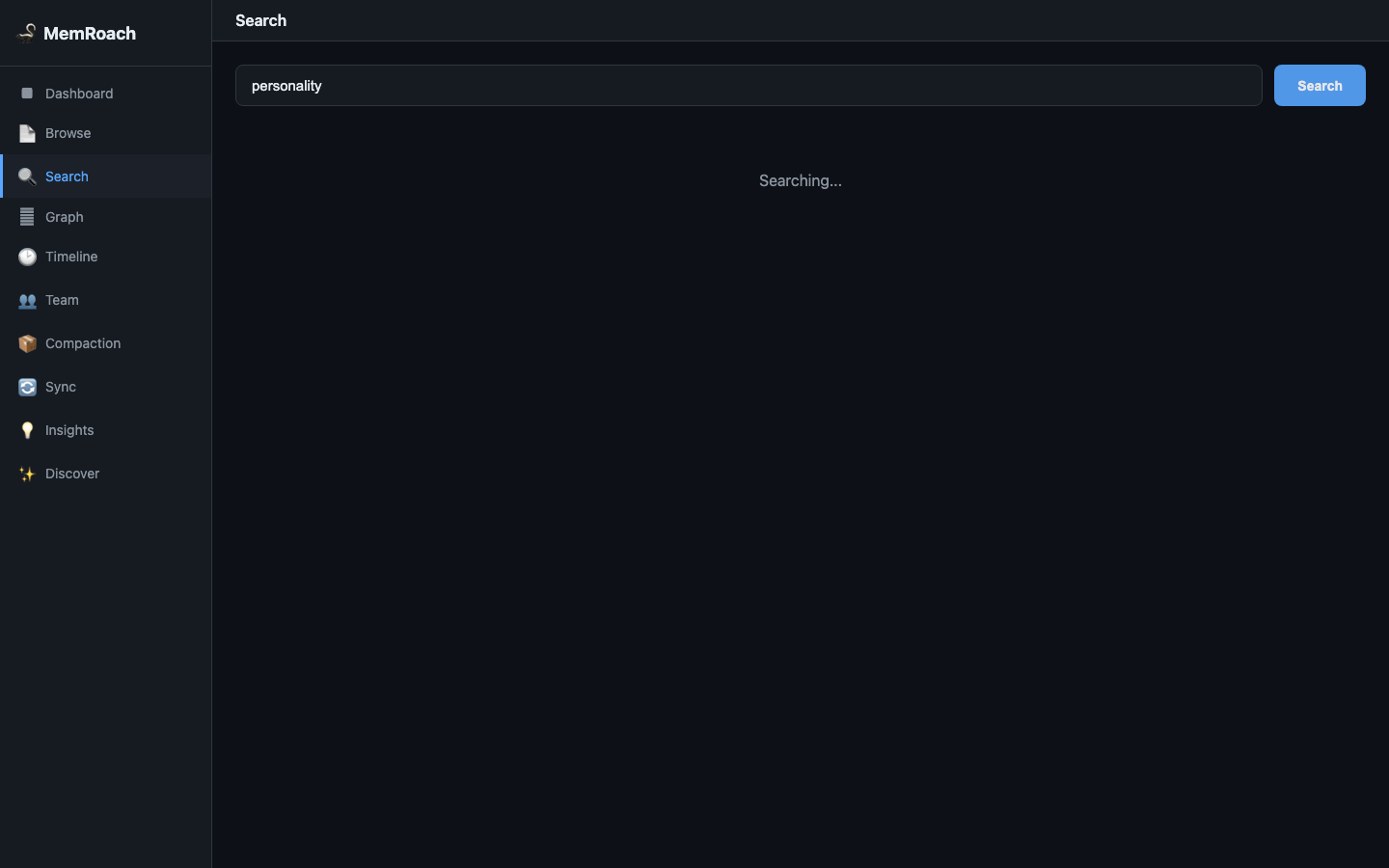
Task: Open the Graph view
Action: pos(106,217)
